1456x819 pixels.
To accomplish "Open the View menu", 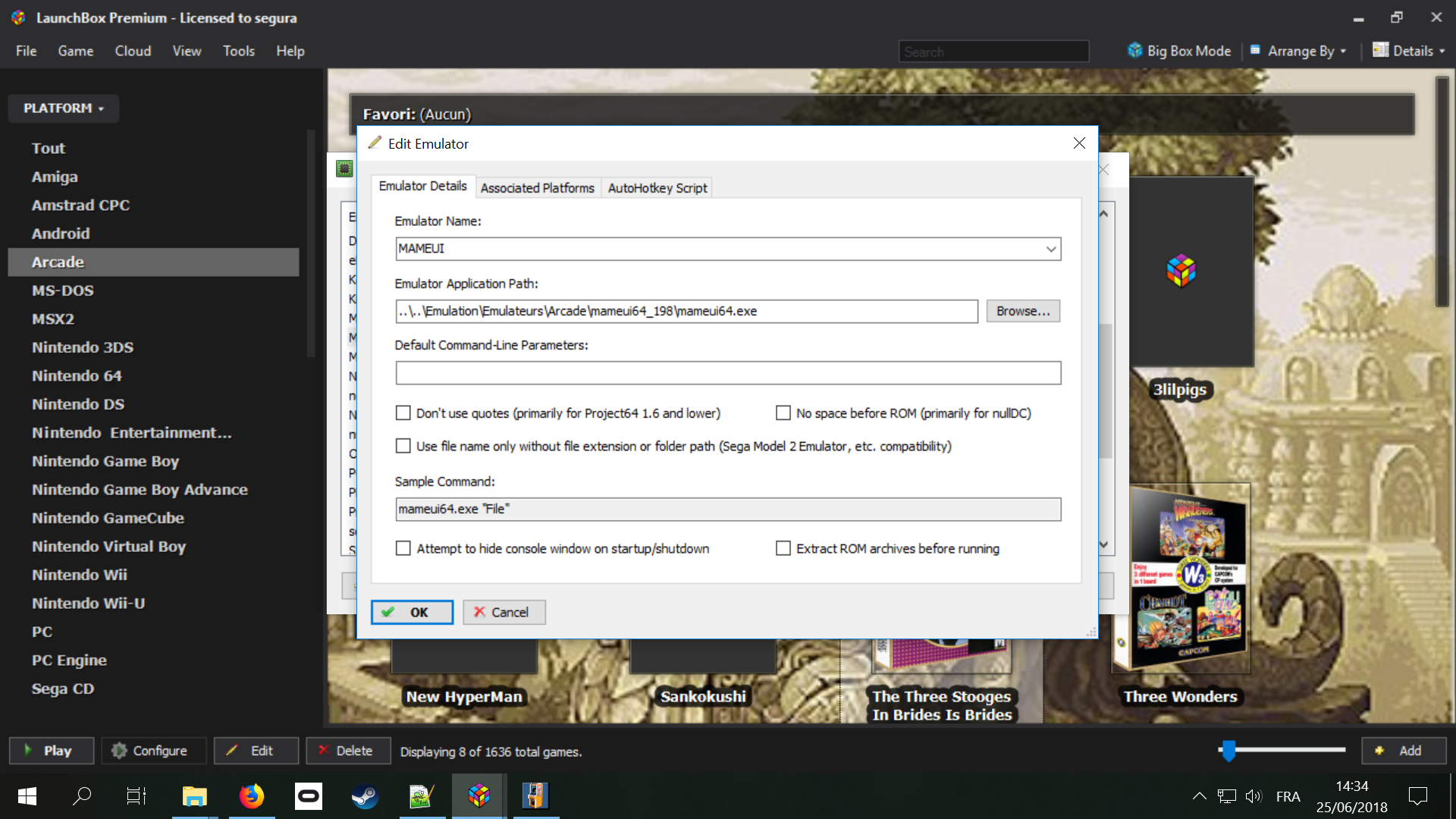I will point(187,51).
